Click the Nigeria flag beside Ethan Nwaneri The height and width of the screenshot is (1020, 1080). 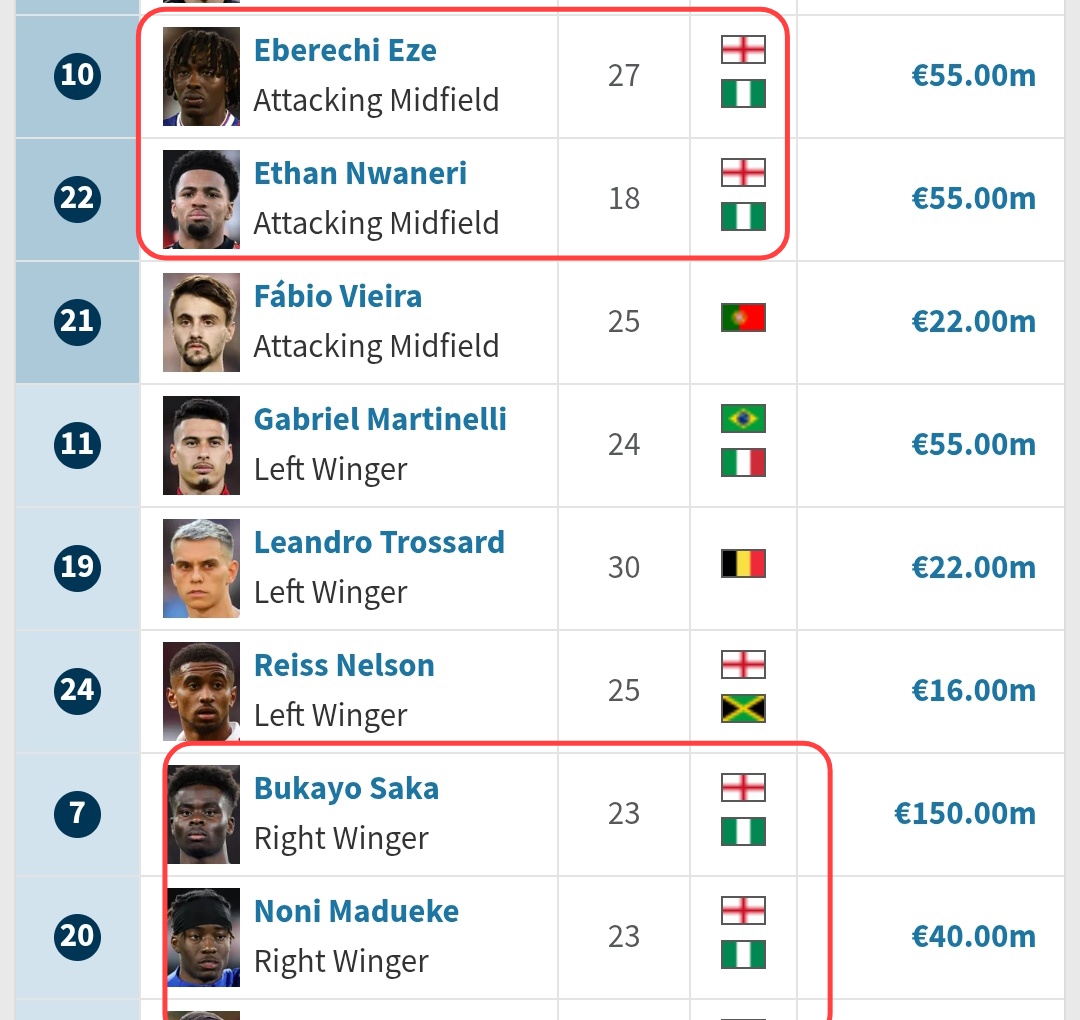click(743, 217)
